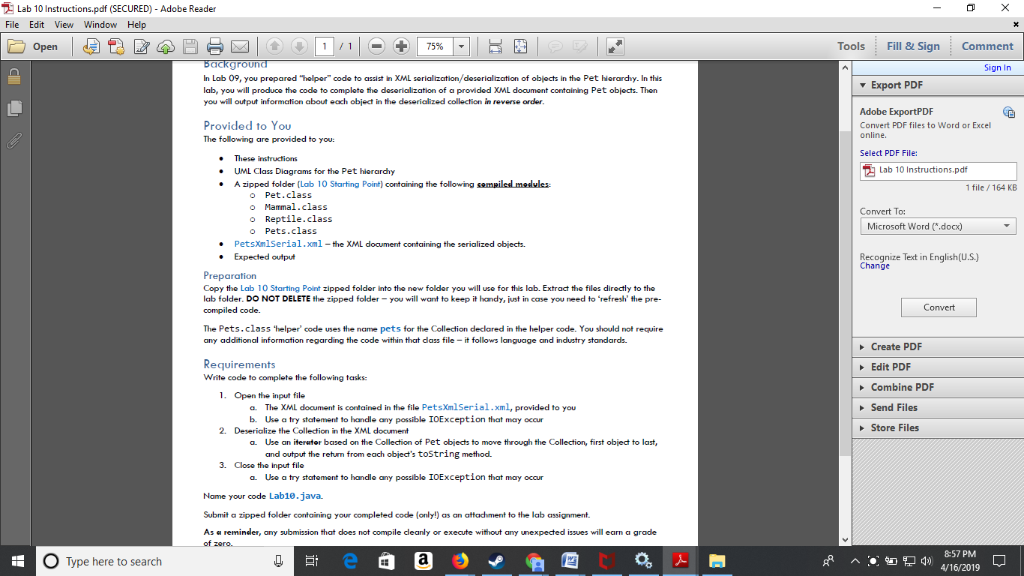This screenshot has height=576, width=1024.
Task: Zoom in with the plus icon
Action: (x=402, y=46)
